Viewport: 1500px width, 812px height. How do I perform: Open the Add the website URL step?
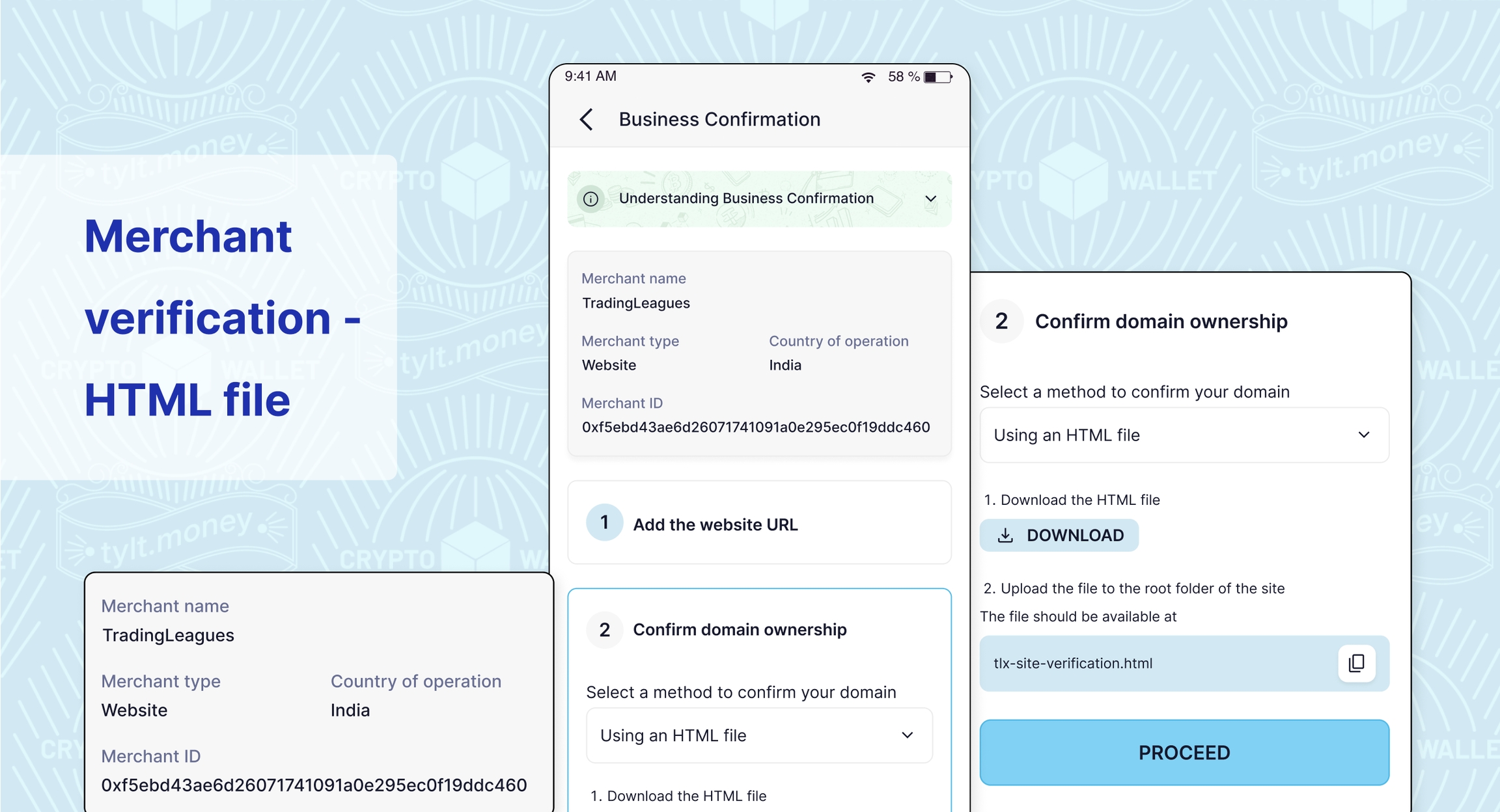(x=715, y=524)
